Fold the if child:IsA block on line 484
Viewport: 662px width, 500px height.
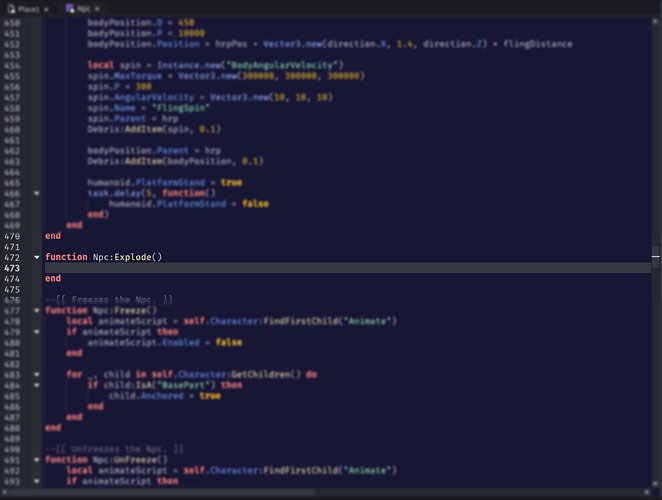tap(37, 385)
